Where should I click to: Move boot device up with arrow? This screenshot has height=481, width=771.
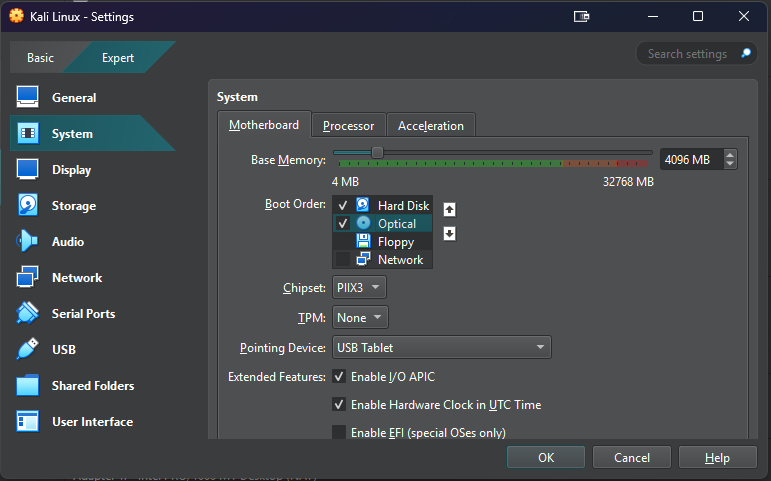449,210
